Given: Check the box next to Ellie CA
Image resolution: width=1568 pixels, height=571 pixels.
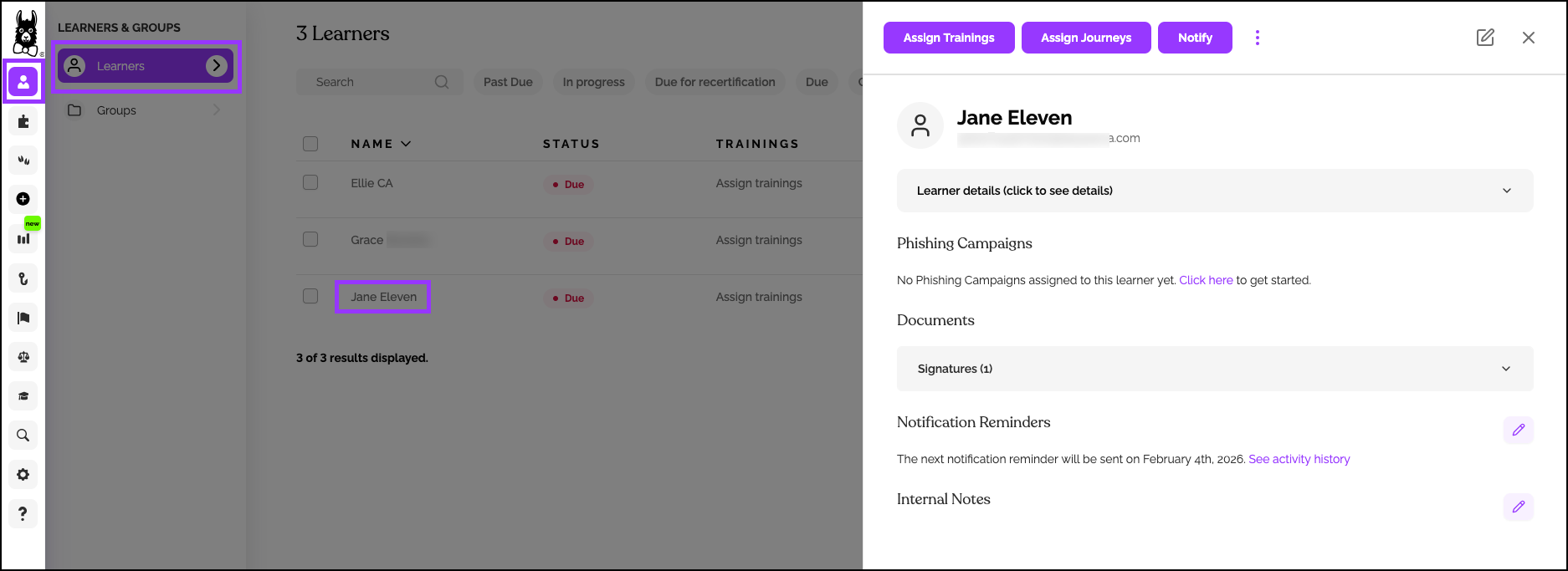Looking at the screenshot, I should pyautogui.click(x=310, y=182).
